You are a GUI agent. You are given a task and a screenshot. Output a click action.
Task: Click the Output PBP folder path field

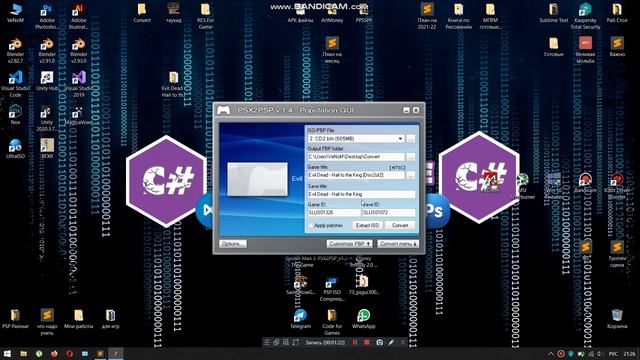point(356,157)
